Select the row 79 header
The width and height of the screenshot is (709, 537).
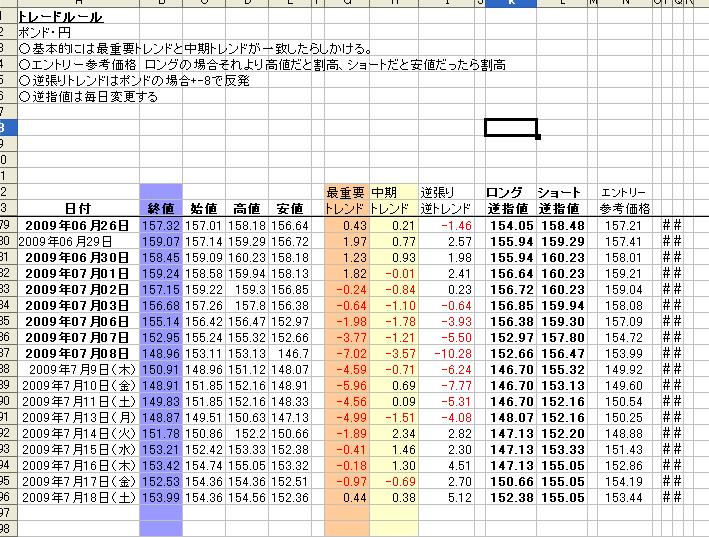[5, 226]
